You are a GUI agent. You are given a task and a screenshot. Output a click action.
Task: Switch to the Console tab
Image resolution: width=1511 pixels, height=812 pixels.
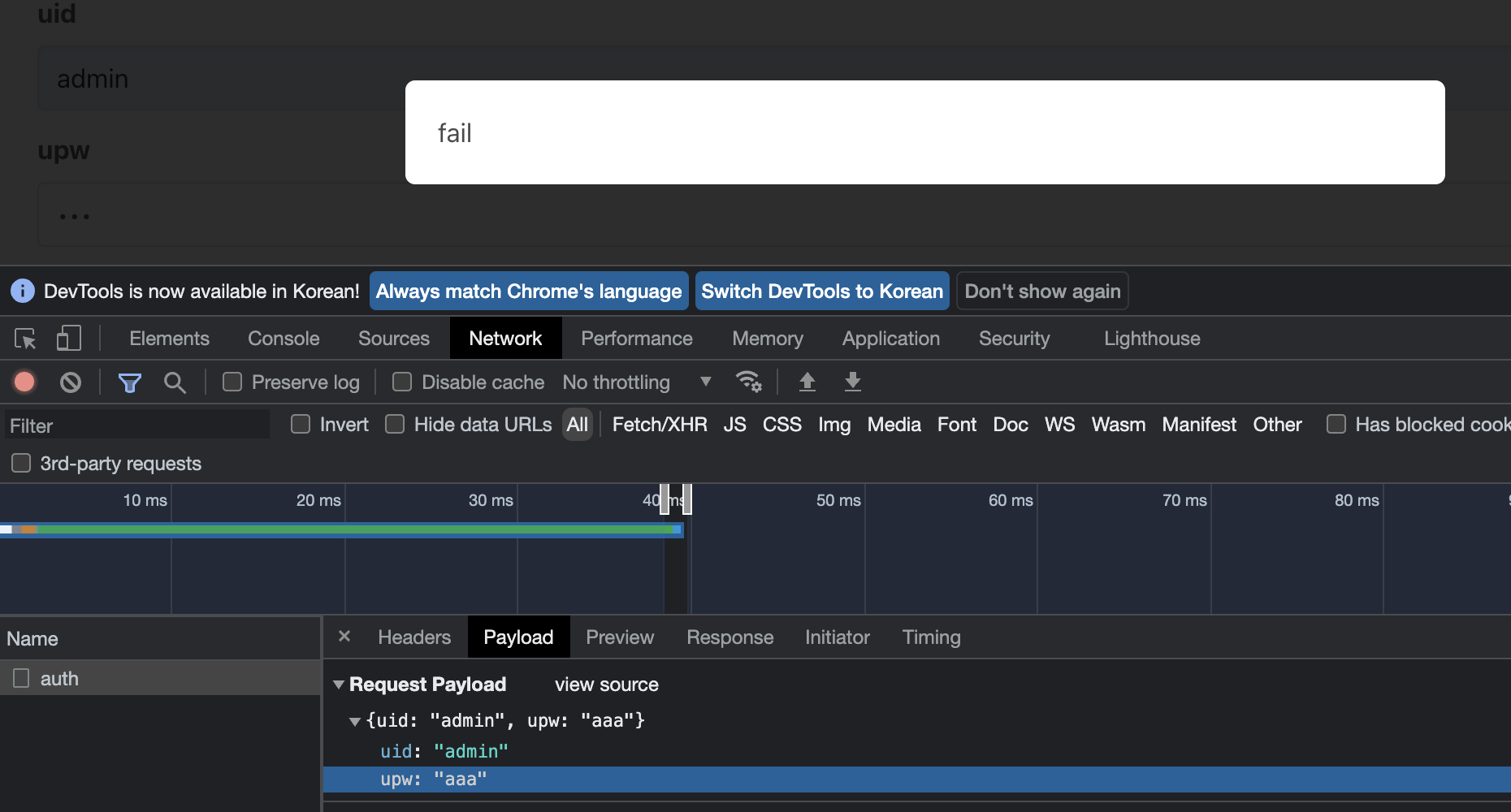(284, 339)
